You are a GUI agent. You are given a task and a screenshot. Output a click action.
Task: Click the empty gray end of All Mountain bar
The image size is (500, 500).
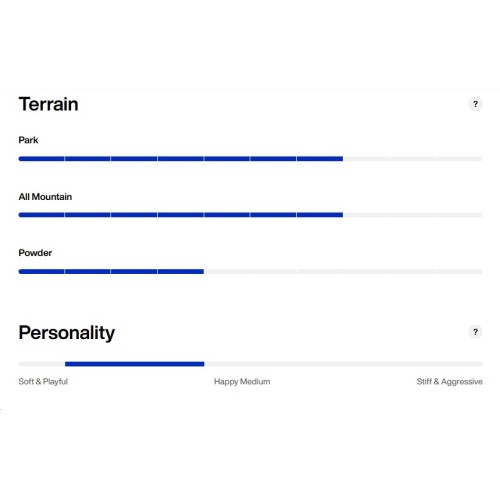tap(413, 215)
